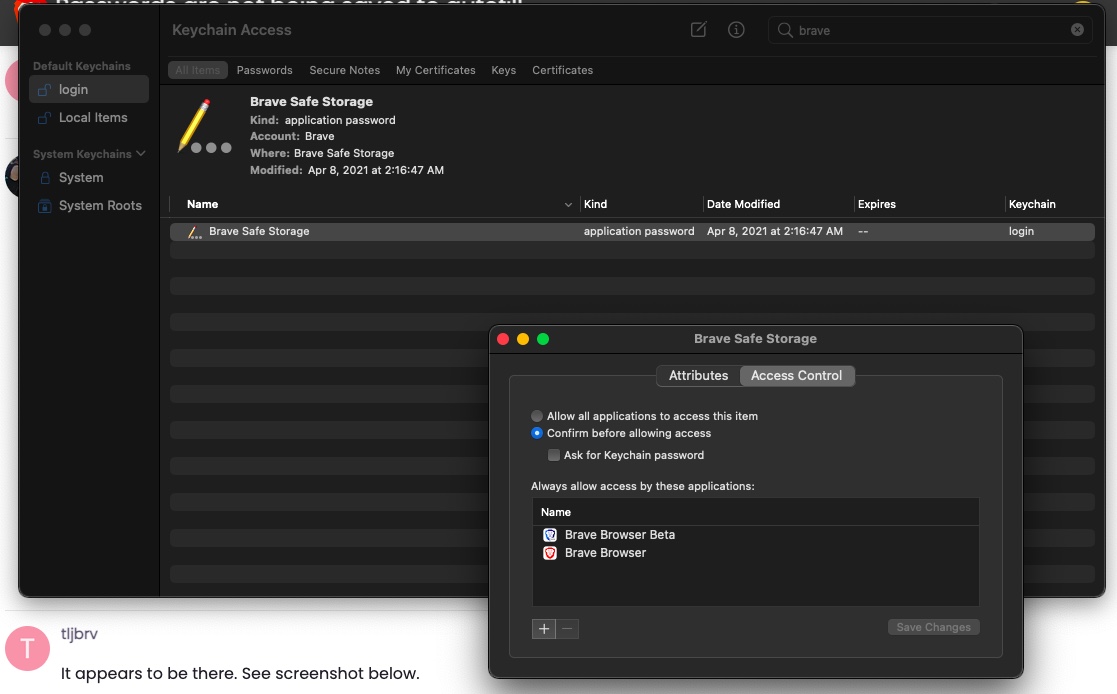Zoom the Brave Safe Storage dialog window
This screenshot has width=1117, height=694.
[543, 339]
